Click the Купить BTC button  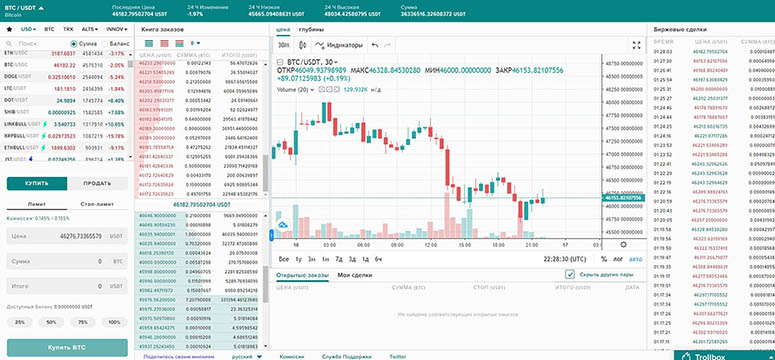[67, 348]
